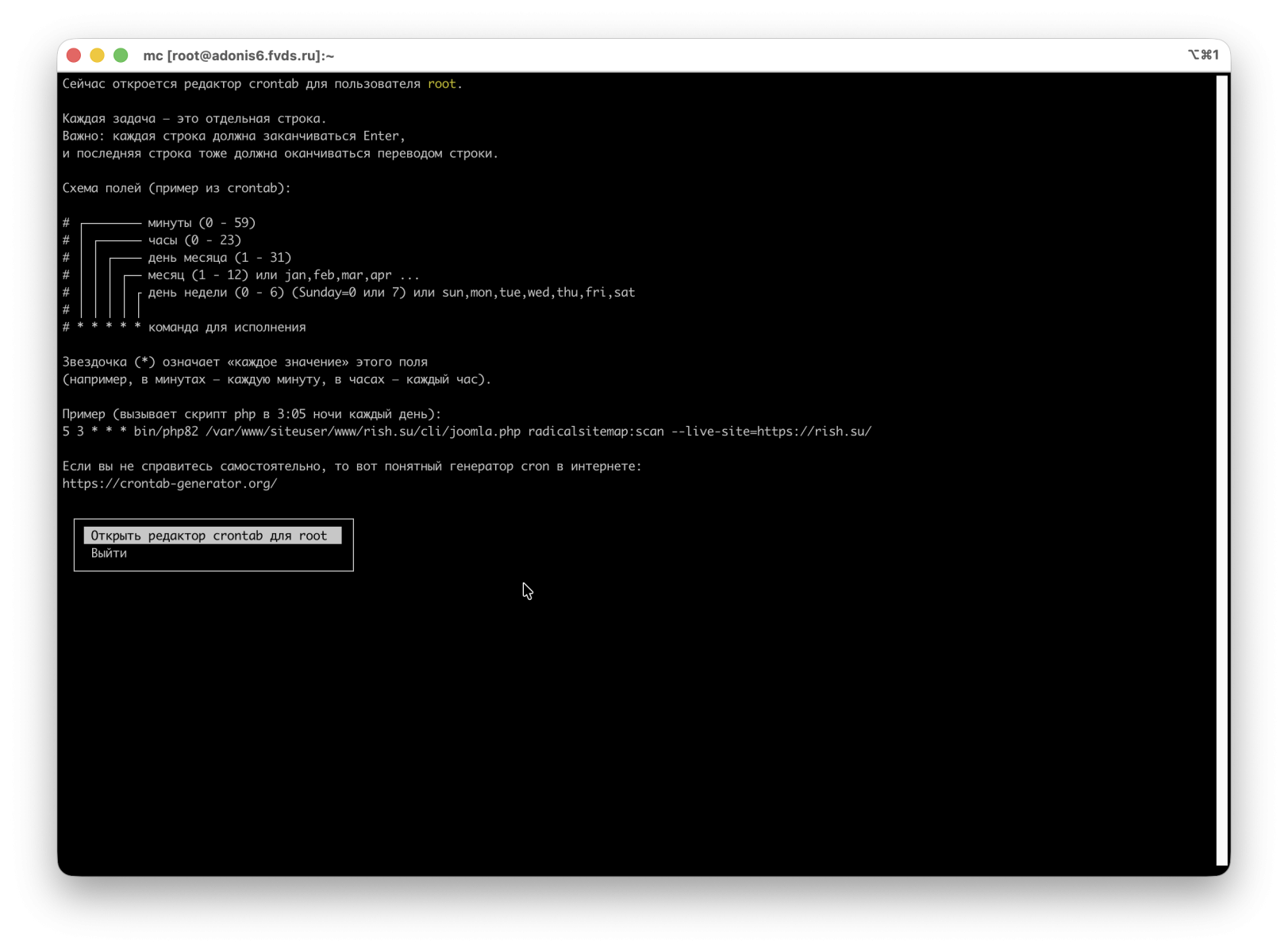The height and width of the screenshot is (952, 1288).
Task: Click the yellow 'root' username in first line
Action: tap(442, 84)
